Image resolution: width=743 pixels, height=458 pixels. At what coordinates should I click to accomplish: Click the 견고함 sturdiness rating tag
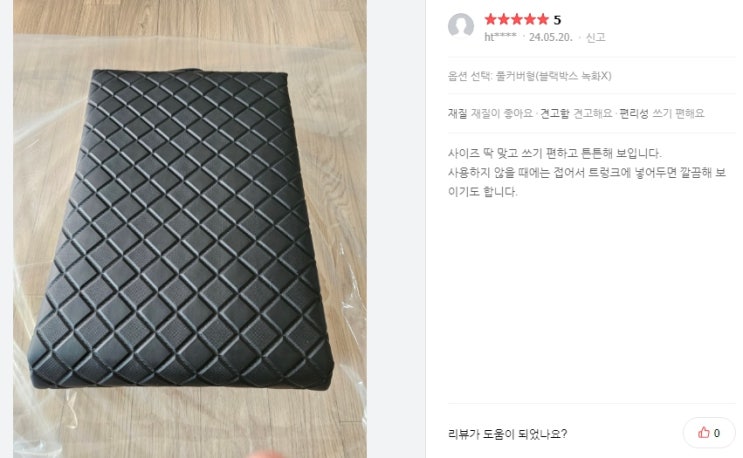tap(555, 114)
